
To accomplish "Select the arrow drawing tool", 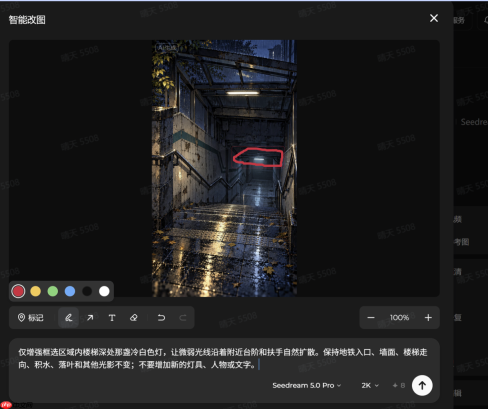I will point(90,318).
